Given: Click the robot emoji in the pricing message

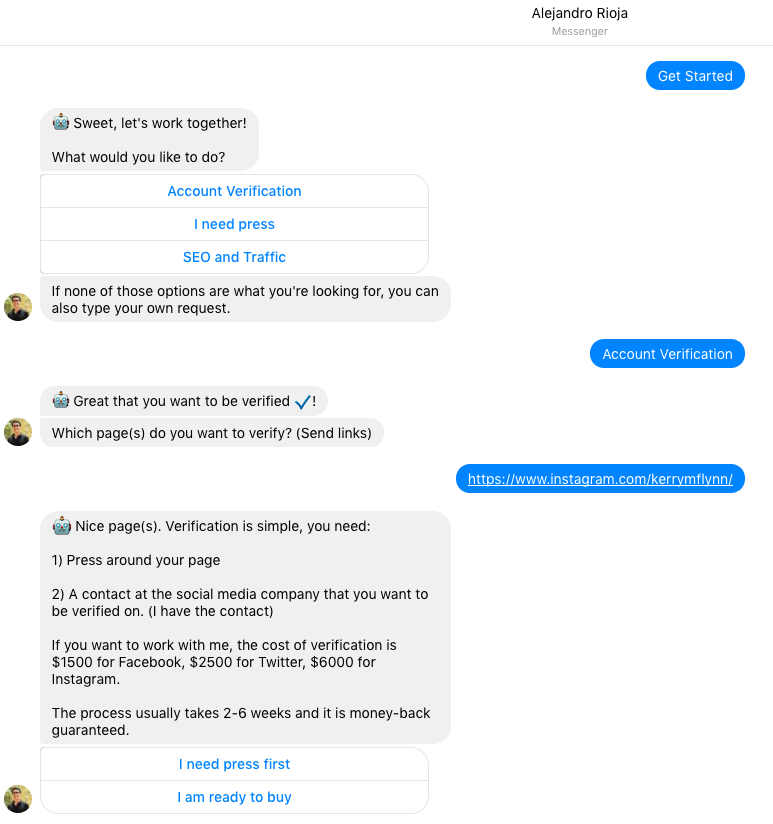Looking at the screenshot, I should pos(60,525).
